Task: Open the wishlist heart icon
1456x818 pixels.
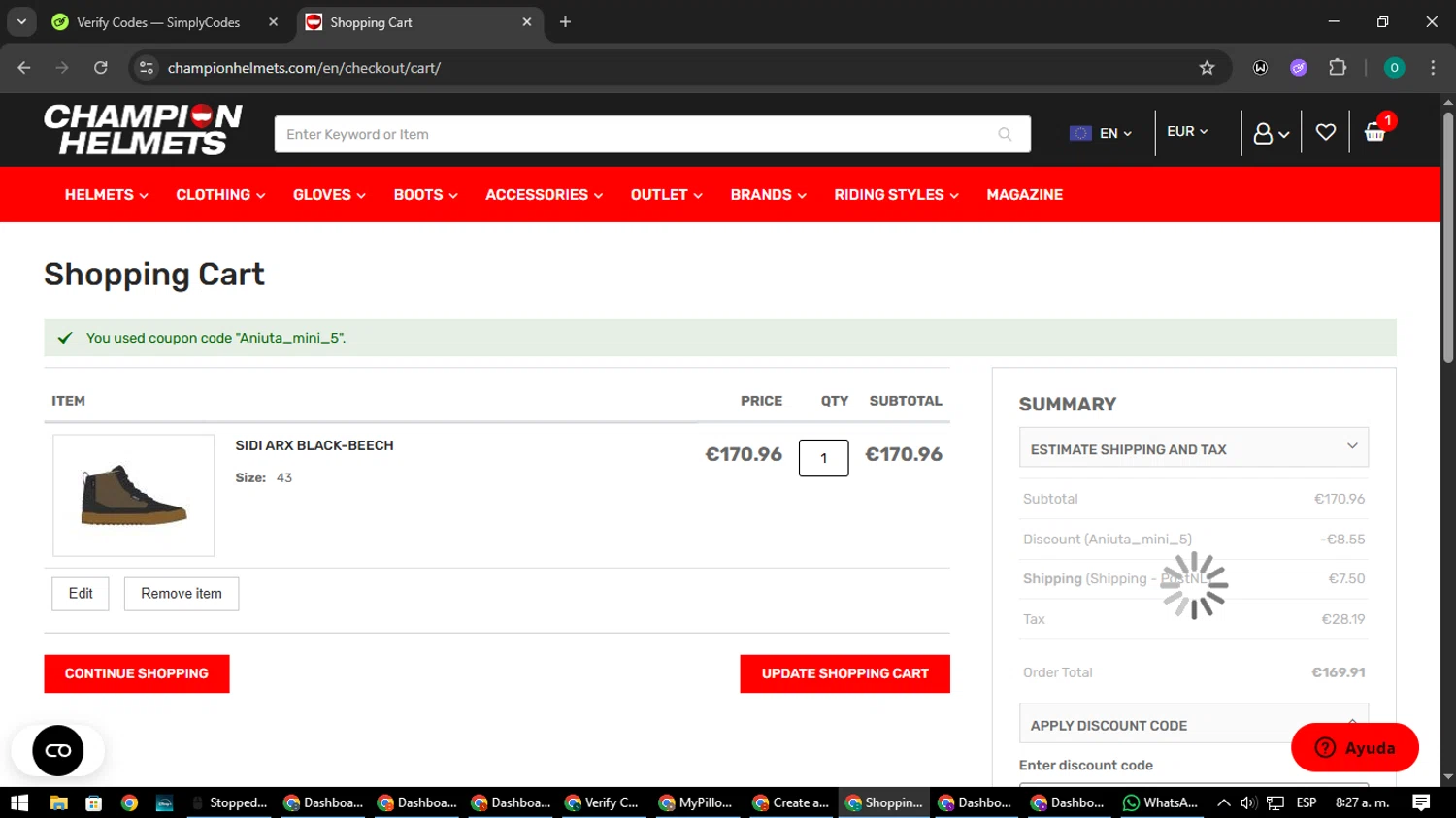Action: tap(1325, 132)
